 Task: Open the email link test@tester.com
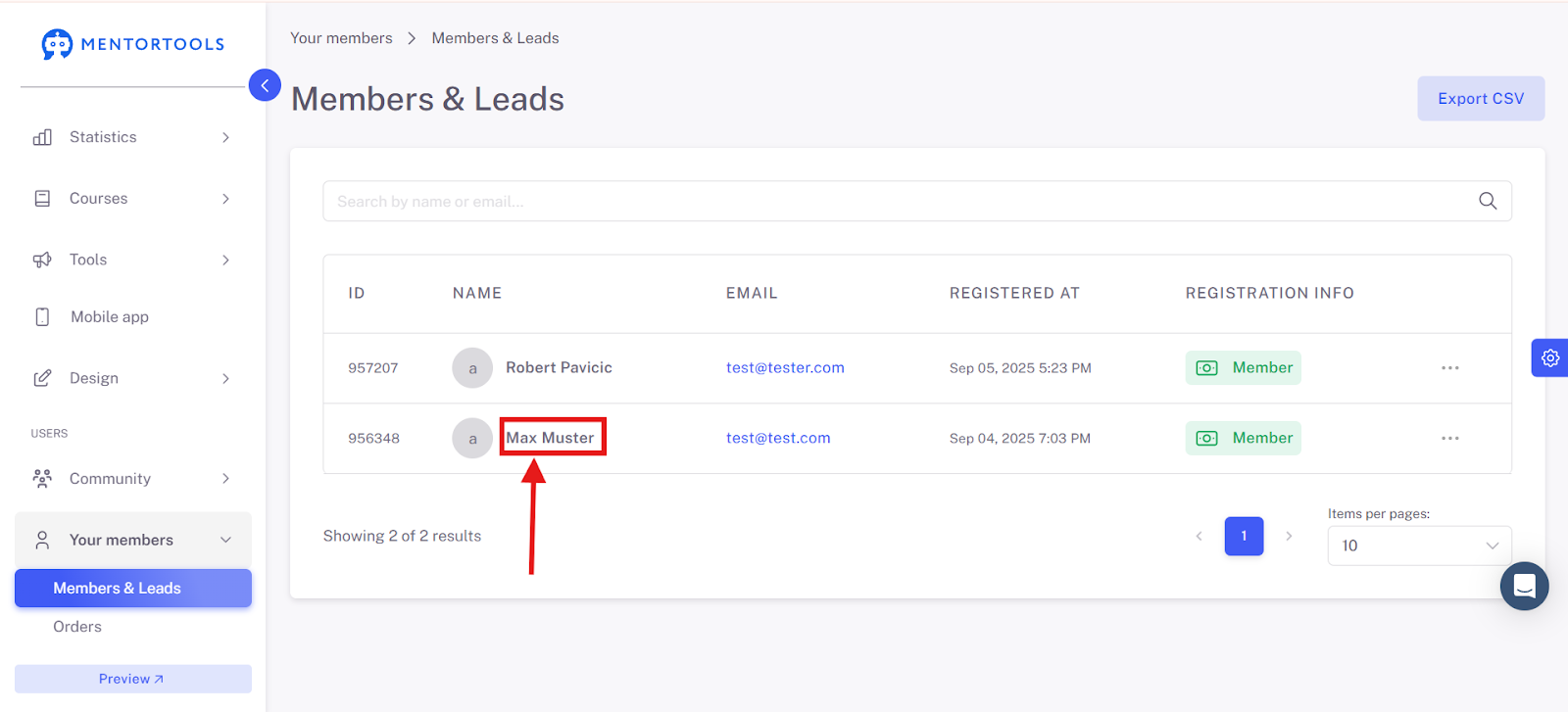[x=785, y=368]
